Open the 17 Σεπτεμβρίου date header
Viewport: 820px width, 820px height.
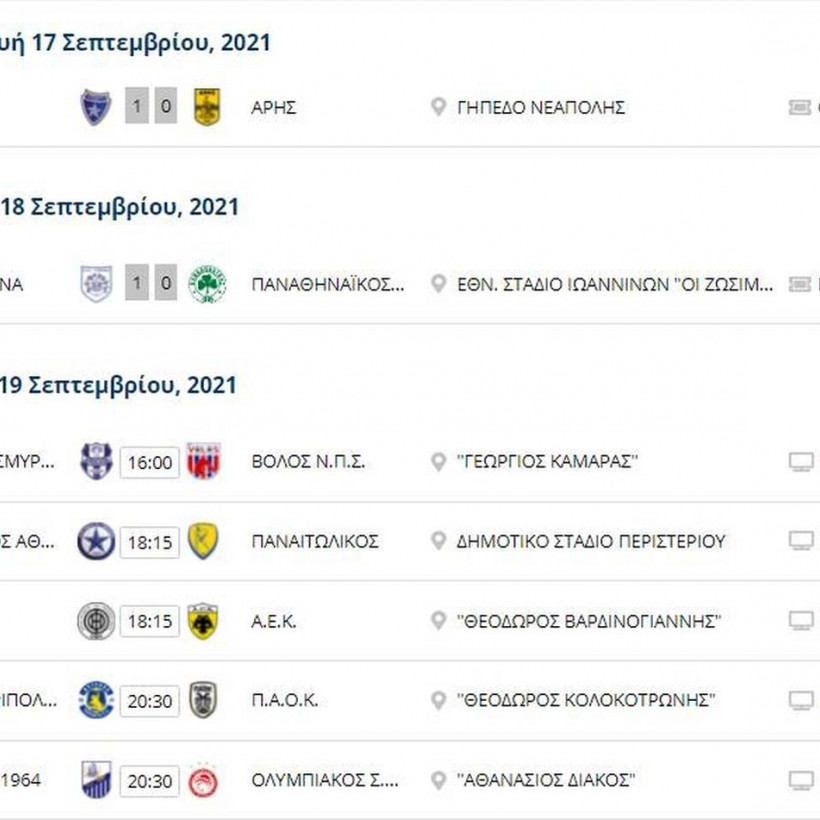[x=135, y=41]
